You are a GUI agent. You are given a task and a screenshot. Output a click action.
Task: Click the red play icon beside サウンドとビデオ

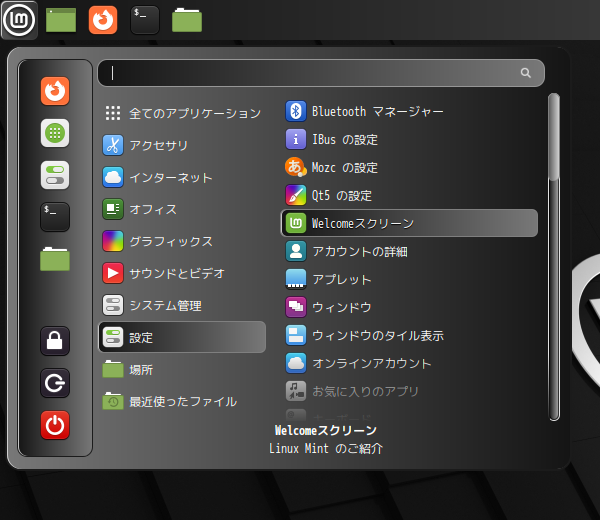113,273
